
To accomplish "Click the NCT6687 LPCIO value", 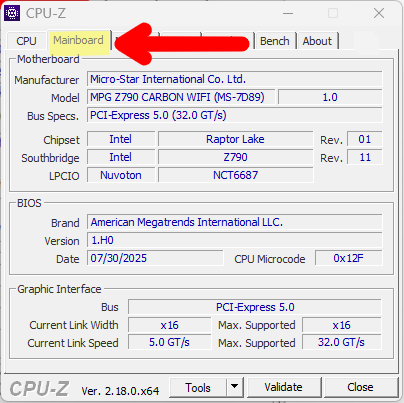I will point(236,175).
